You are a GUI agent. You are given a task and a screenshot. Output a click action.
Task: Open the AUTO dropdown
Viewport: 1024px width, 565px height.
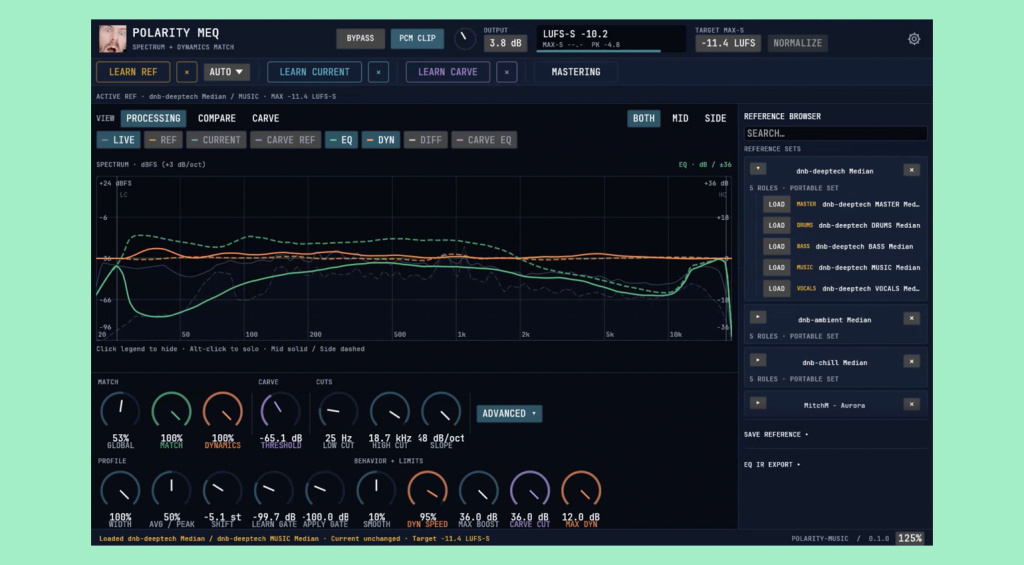[226, 72]
